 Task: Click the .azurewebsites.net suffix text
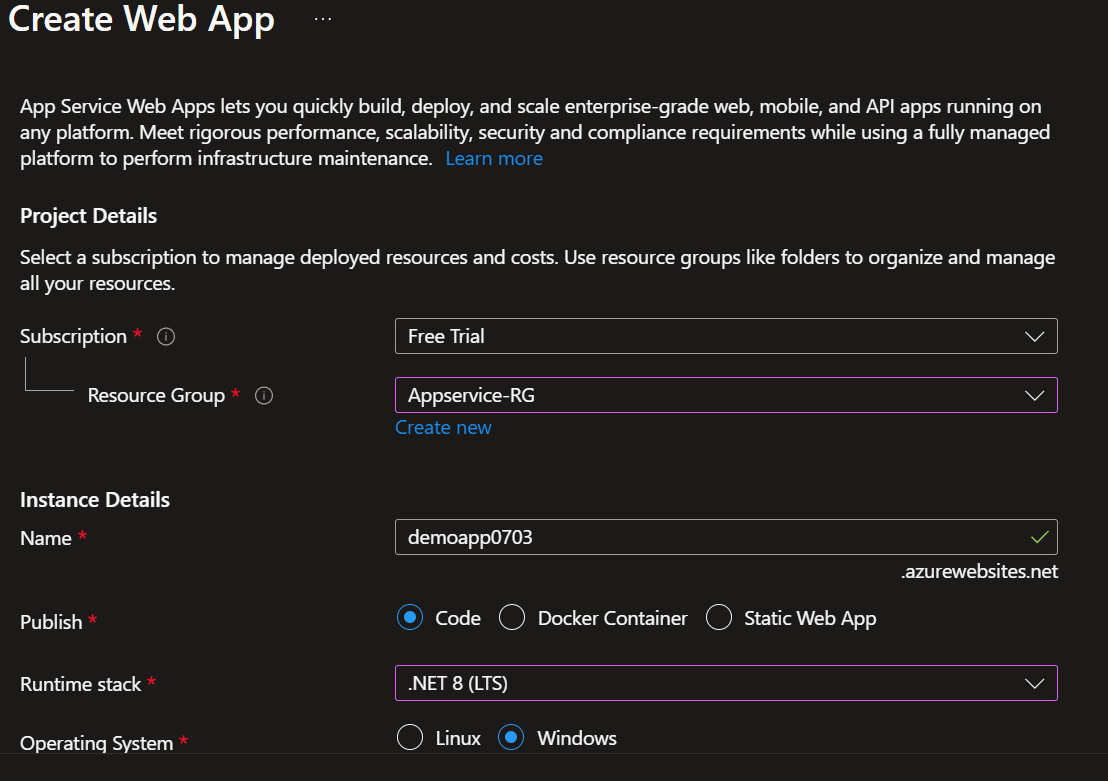click(x=979, y=572)
